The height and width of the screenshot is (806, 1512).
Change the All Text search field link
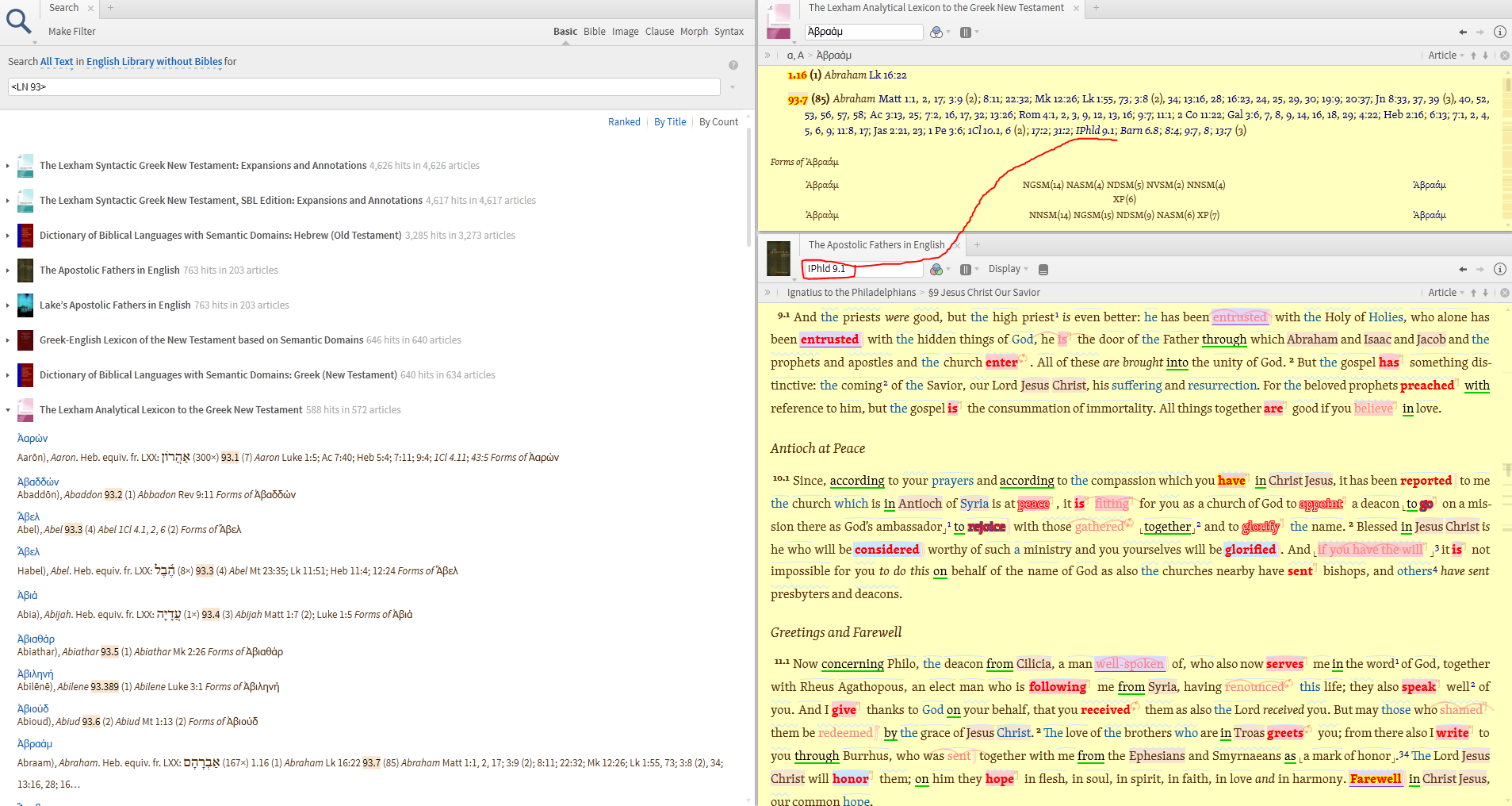[56, 62]
